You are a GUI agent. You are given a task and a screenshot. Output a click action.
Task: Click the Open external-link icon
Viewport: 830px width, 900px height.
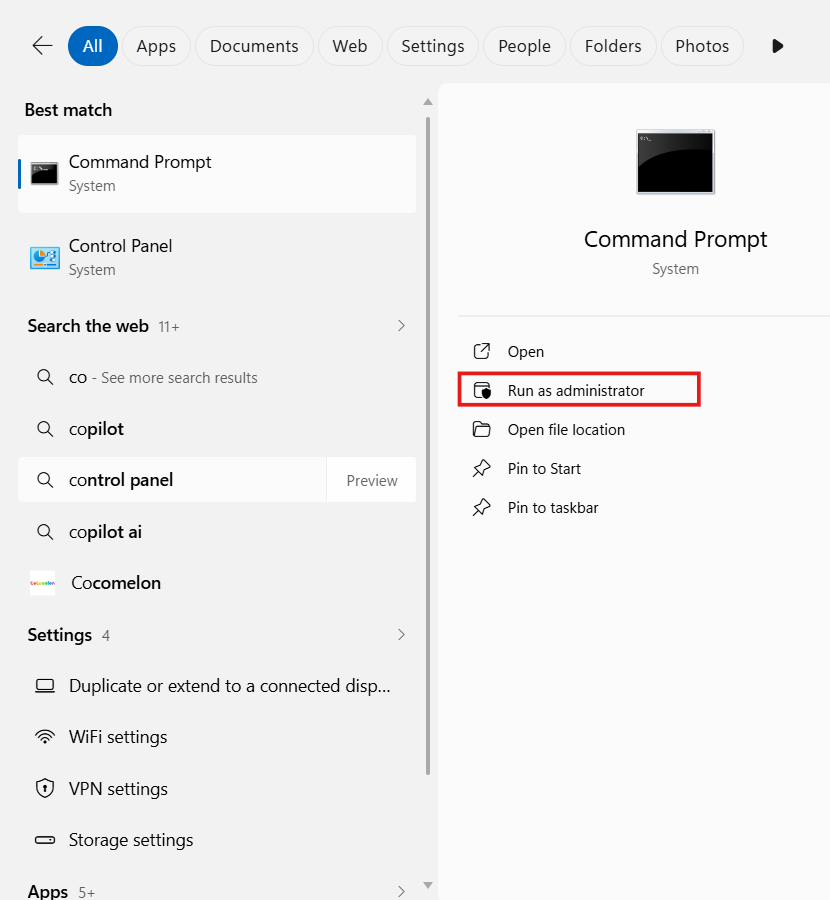click(x=482, y=351)
